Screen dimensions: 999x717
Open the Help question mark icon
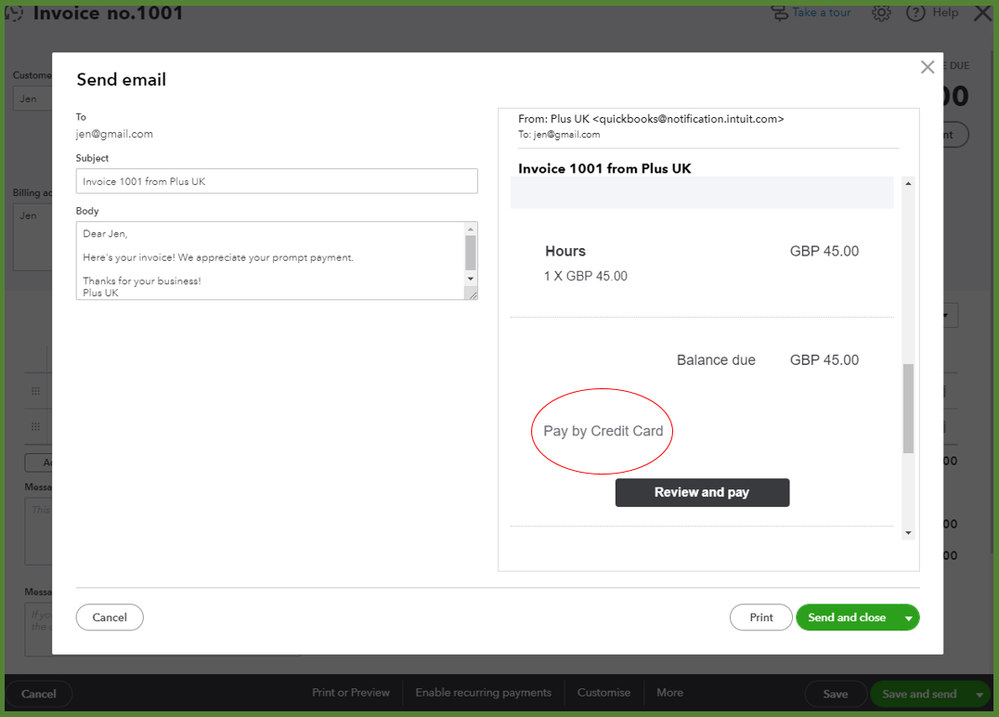(x=916, y=13)
